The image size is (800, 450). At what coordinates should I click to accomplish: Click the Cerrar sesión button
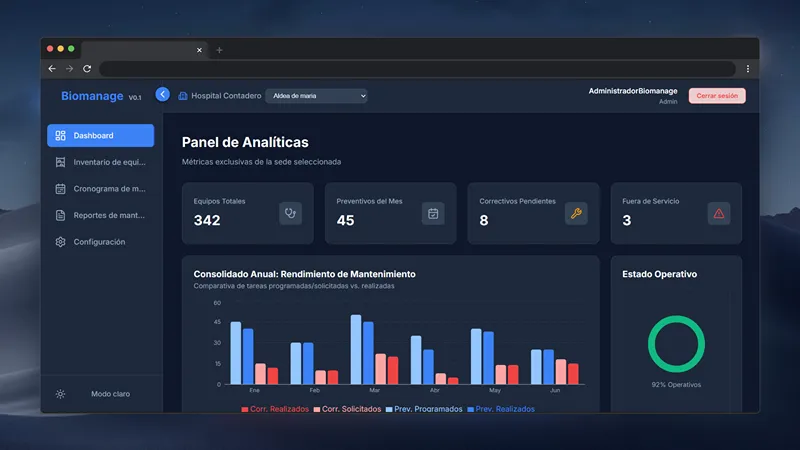717,96
